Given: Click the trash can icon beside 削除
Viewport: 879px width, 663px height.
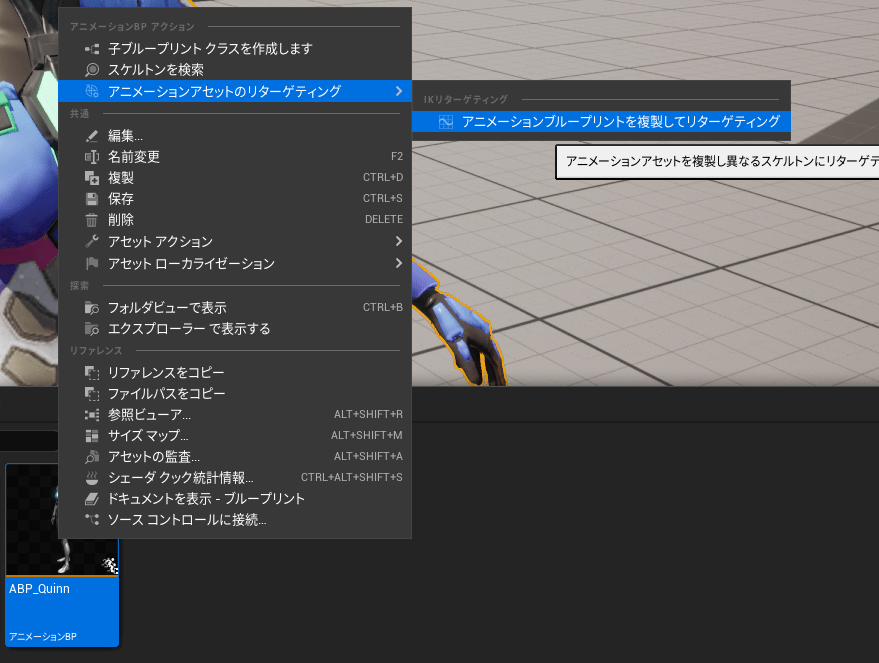Looking at the screenshot, I should point(92,220).
